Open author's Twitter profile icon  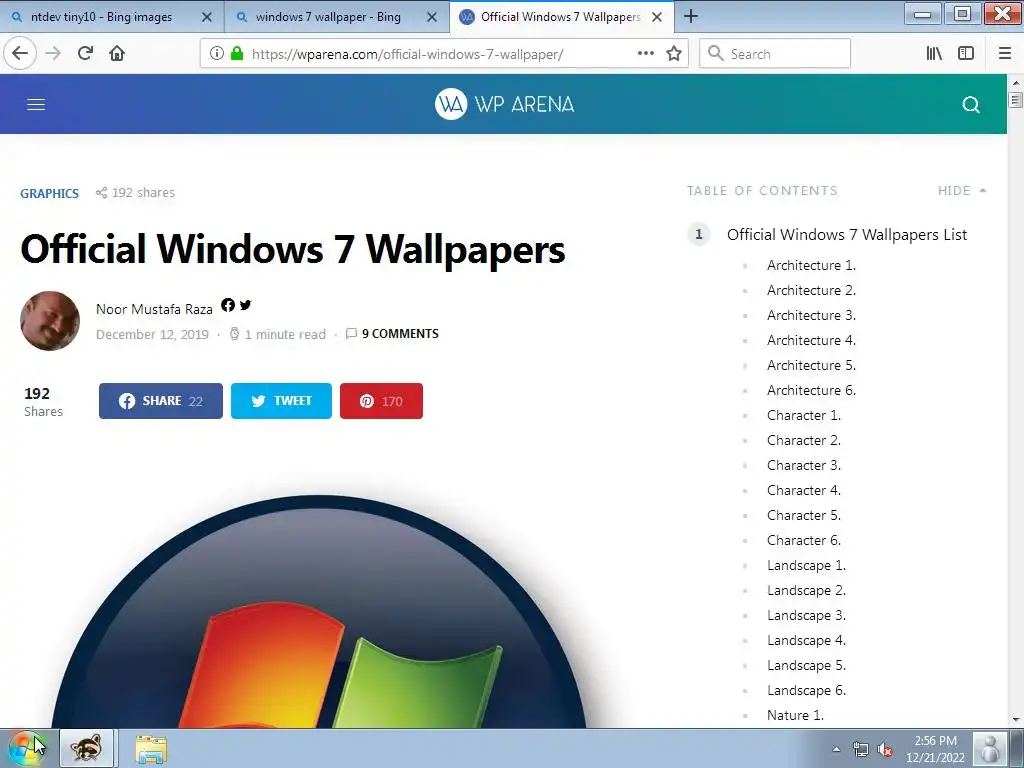click(x=246, y=305)
